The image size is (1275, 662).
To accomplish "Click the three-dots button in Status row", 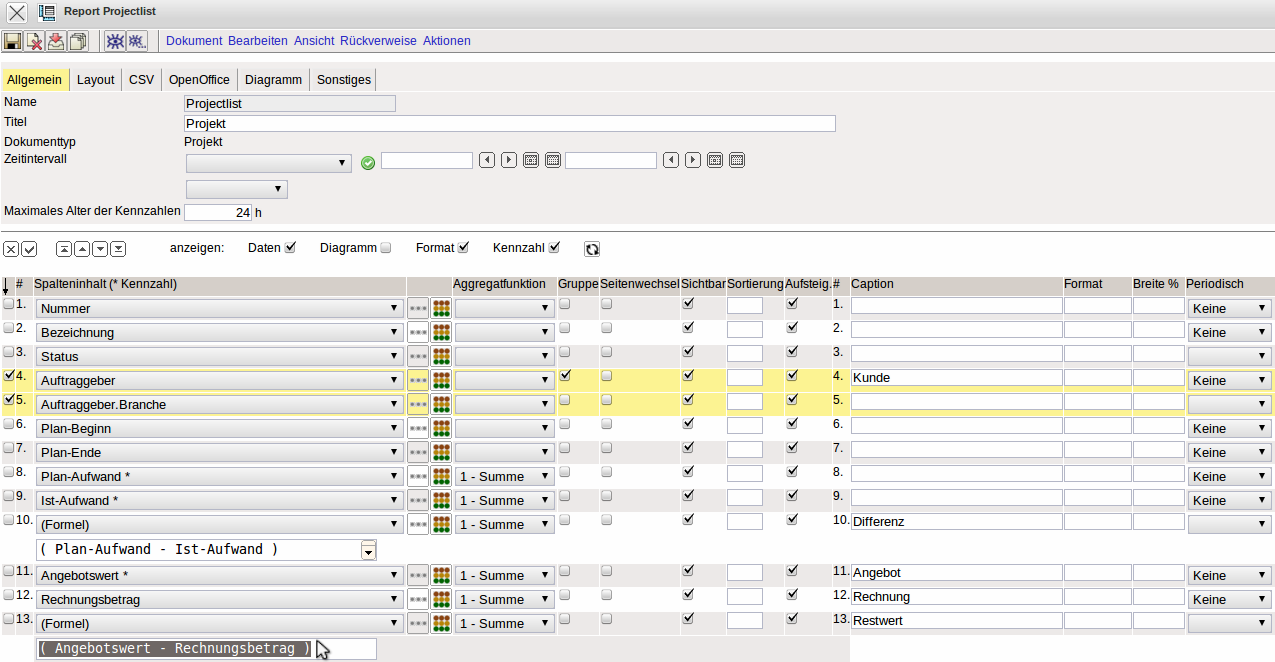I will [x=418, y=356].
